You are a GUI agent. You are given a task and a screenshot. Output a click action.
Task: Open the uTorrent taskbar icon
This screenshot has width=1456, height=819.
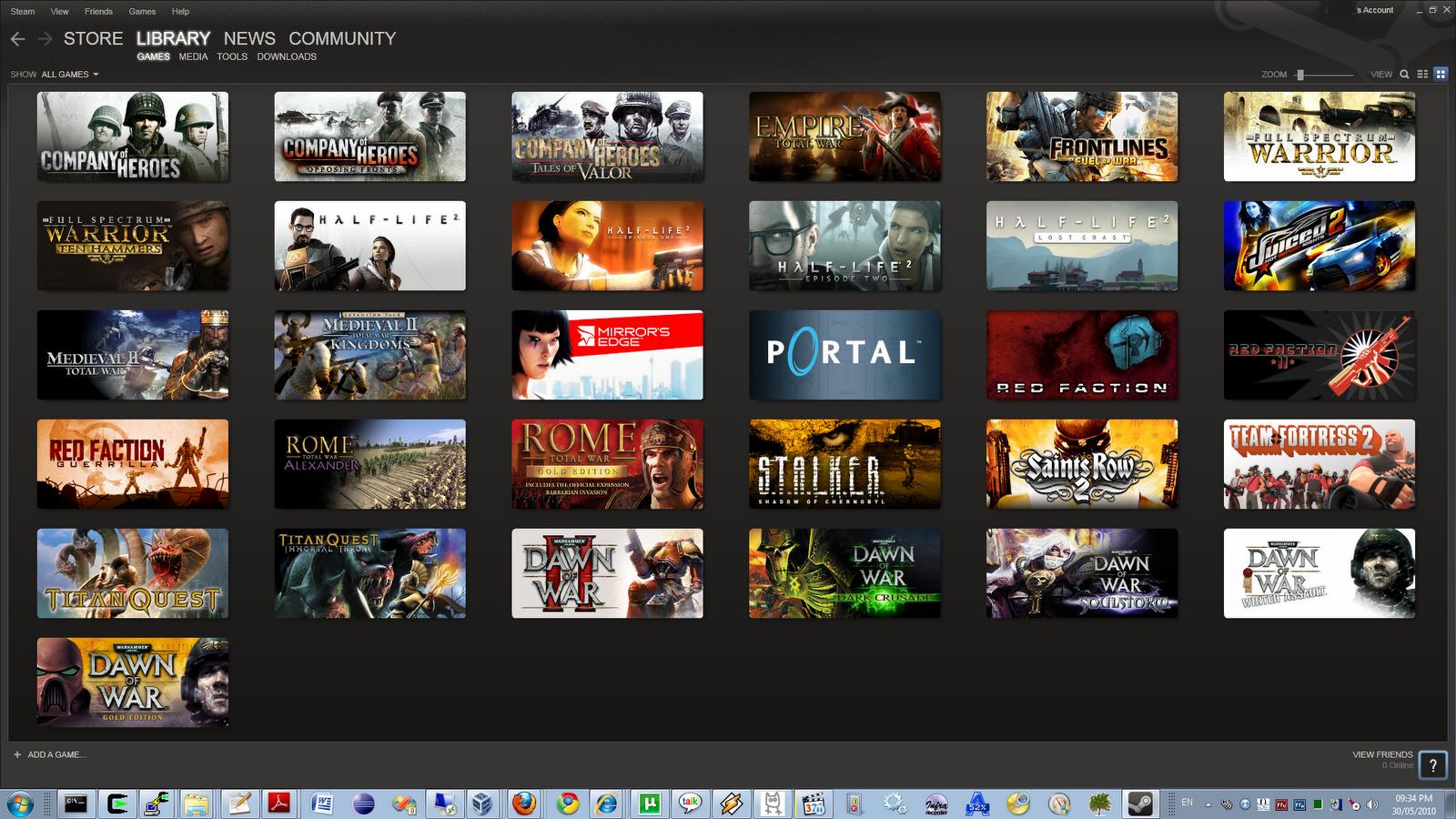(x=649, y=804)
